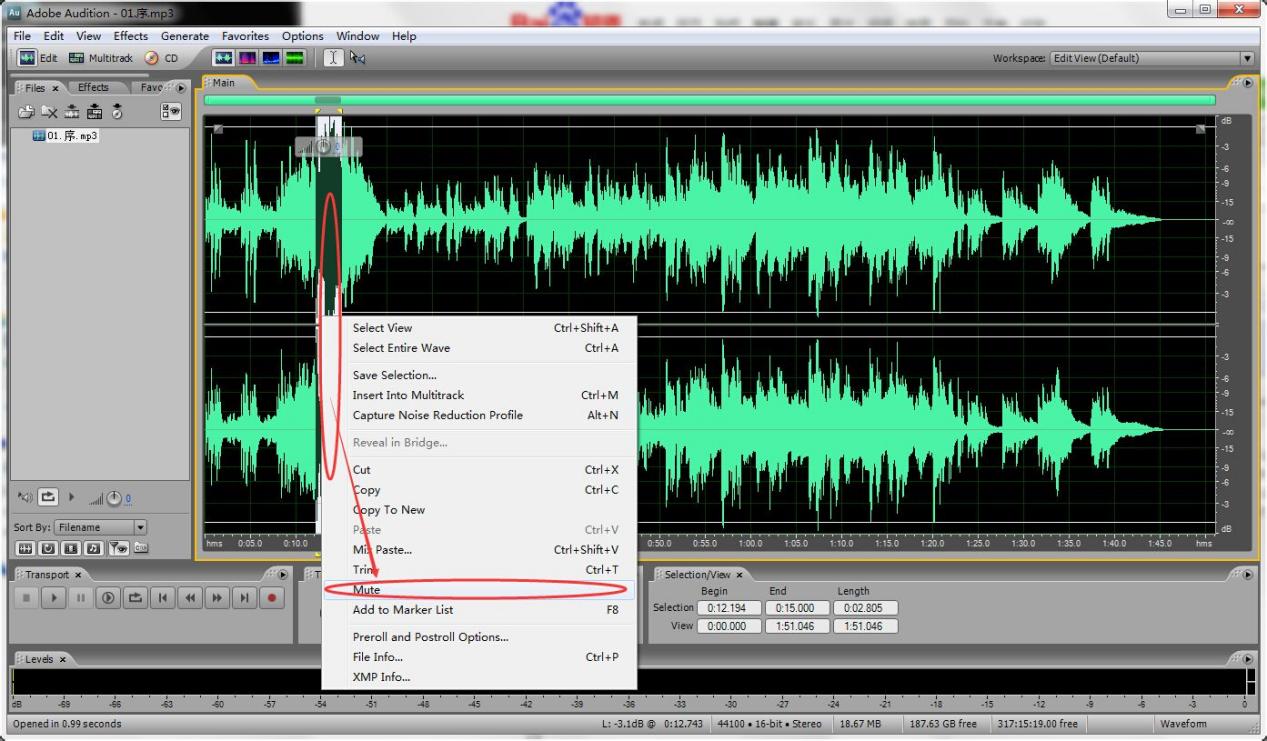Select Spectral Frequency Display icon

tap(246, 58)
